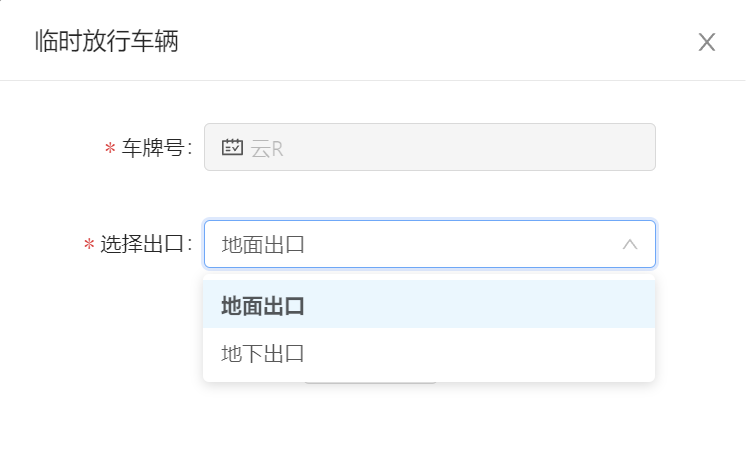
Task: Click the 地面出口 value shown in the select box
Action: pos(263,245)
